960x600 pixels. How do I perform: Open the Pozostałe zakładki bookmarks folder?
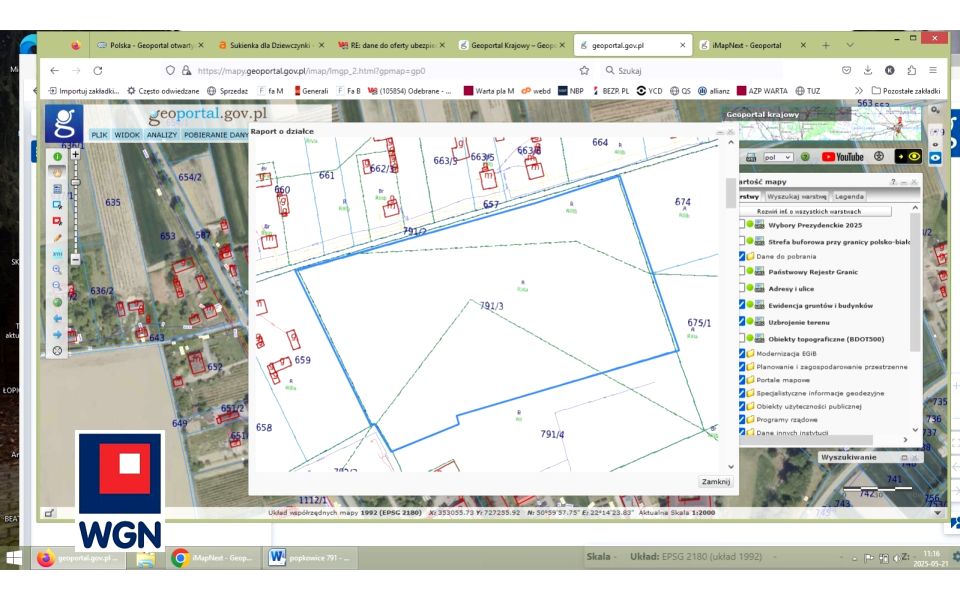click(x=906, y=91)
